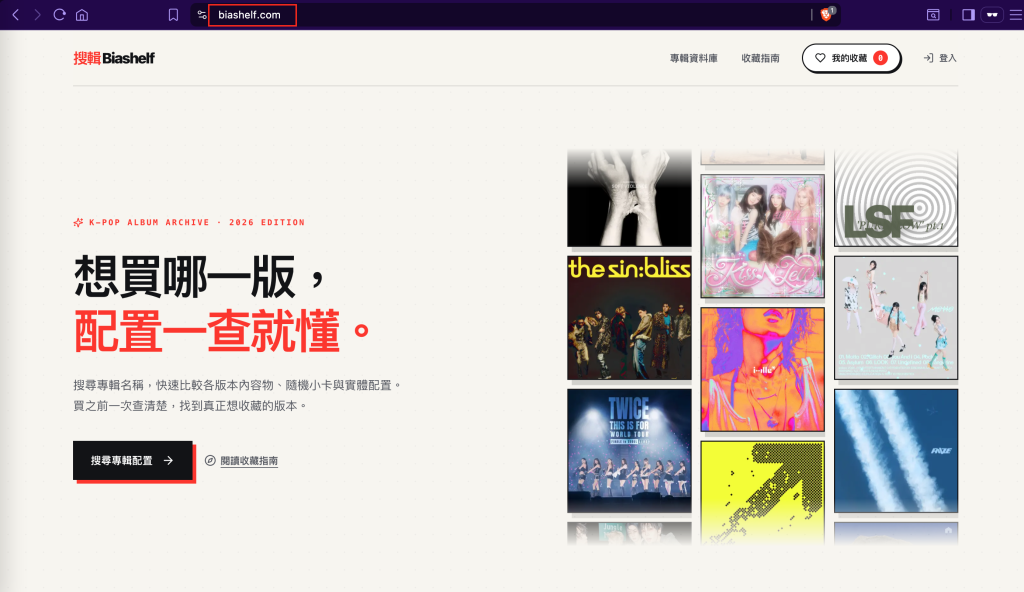Image resolution: width=1024 pixels, height=592 pixels.
Task: Go to homepage via 搜輯 Biashelf logo
Action: [114, 58]
